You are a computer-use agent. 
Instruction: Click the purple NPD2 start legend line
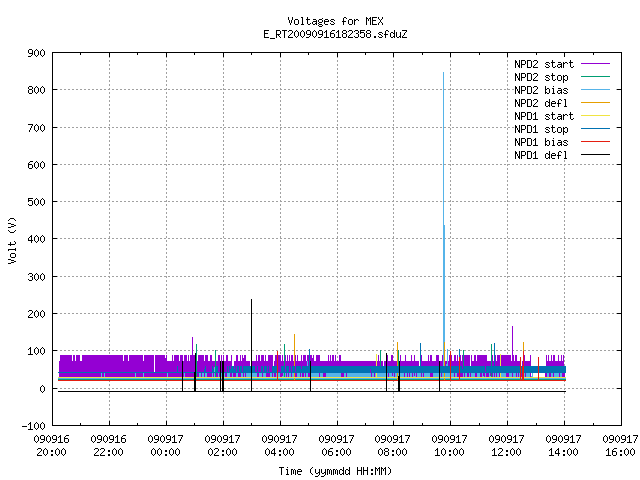click(x=595, y=64)
